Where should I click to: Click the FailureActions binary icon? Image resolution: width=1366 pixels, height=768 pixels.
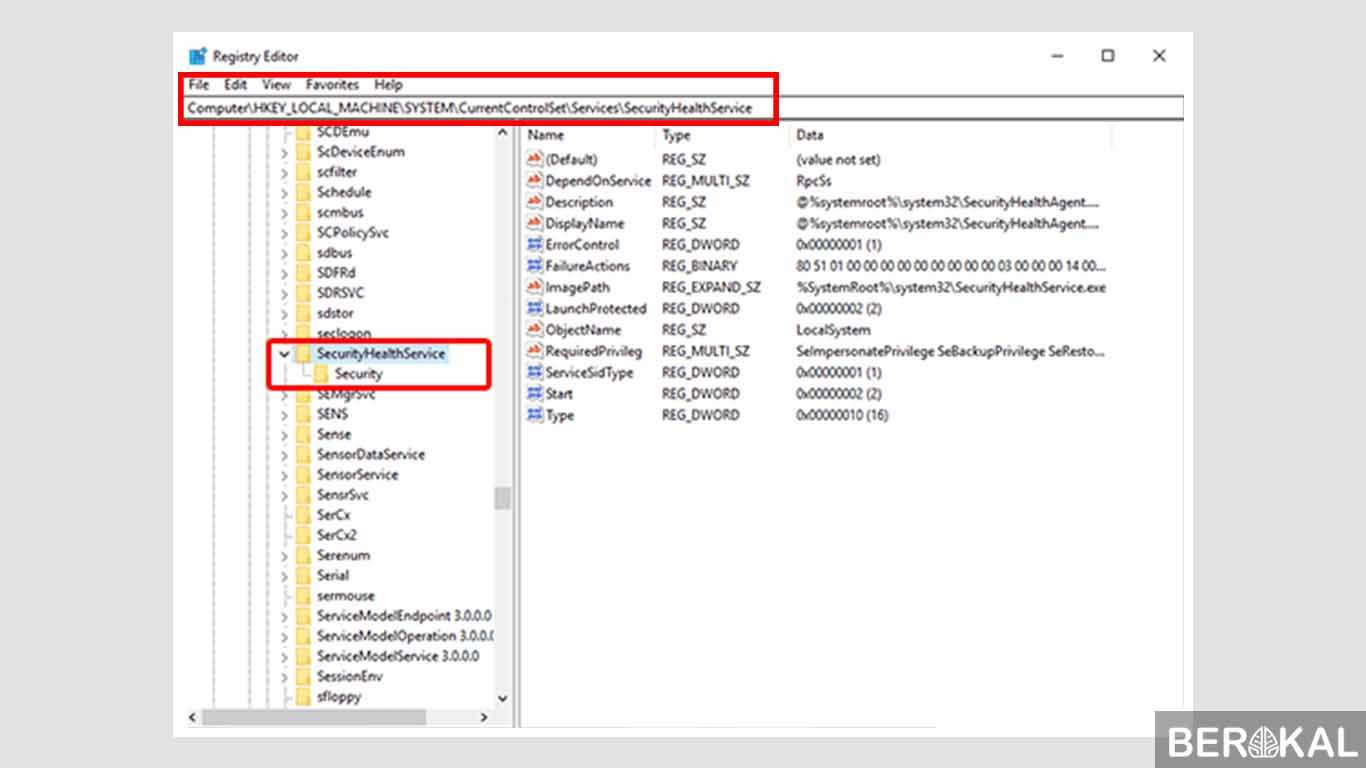tap(534, 266)
